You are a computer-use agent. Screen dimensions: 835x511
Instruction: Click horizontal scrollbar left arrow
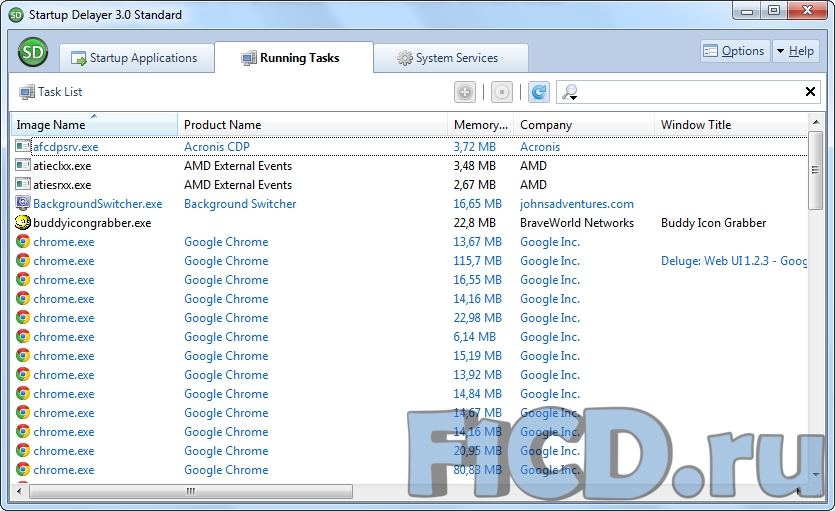tap(20, 491)
